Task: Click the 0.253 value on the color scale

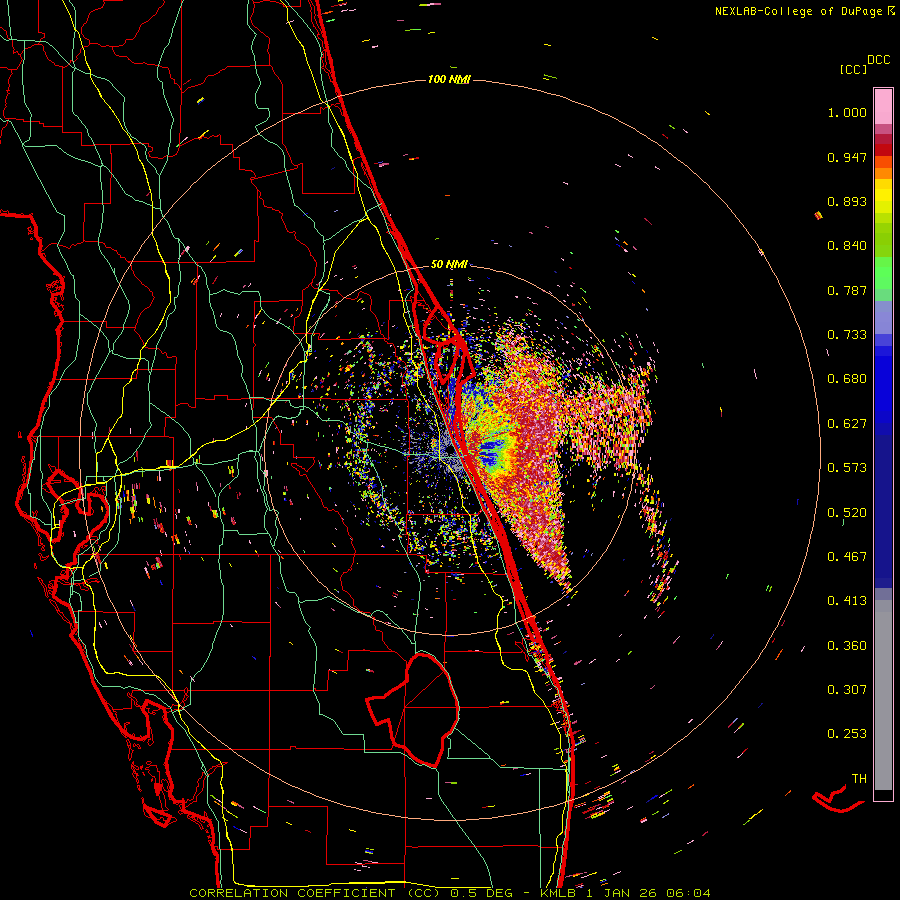Action: pos(847,734)
